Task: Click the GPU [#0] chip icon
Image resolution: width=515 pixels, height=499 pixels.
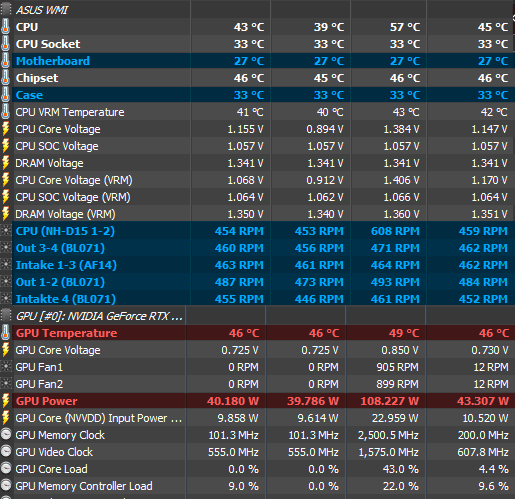Action: 6,315
